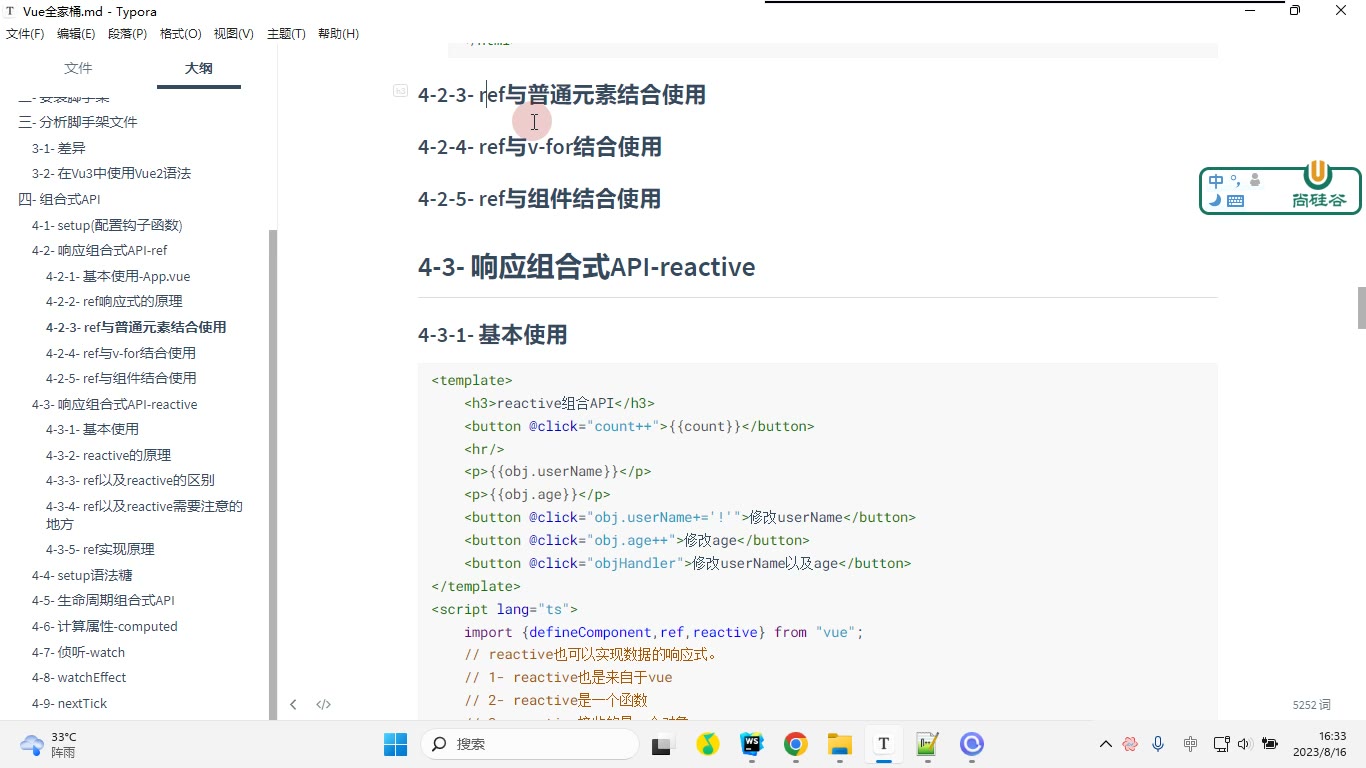Open File Explorer from the taskbar
Viewport: 1366px width, 768px height.
839,744
